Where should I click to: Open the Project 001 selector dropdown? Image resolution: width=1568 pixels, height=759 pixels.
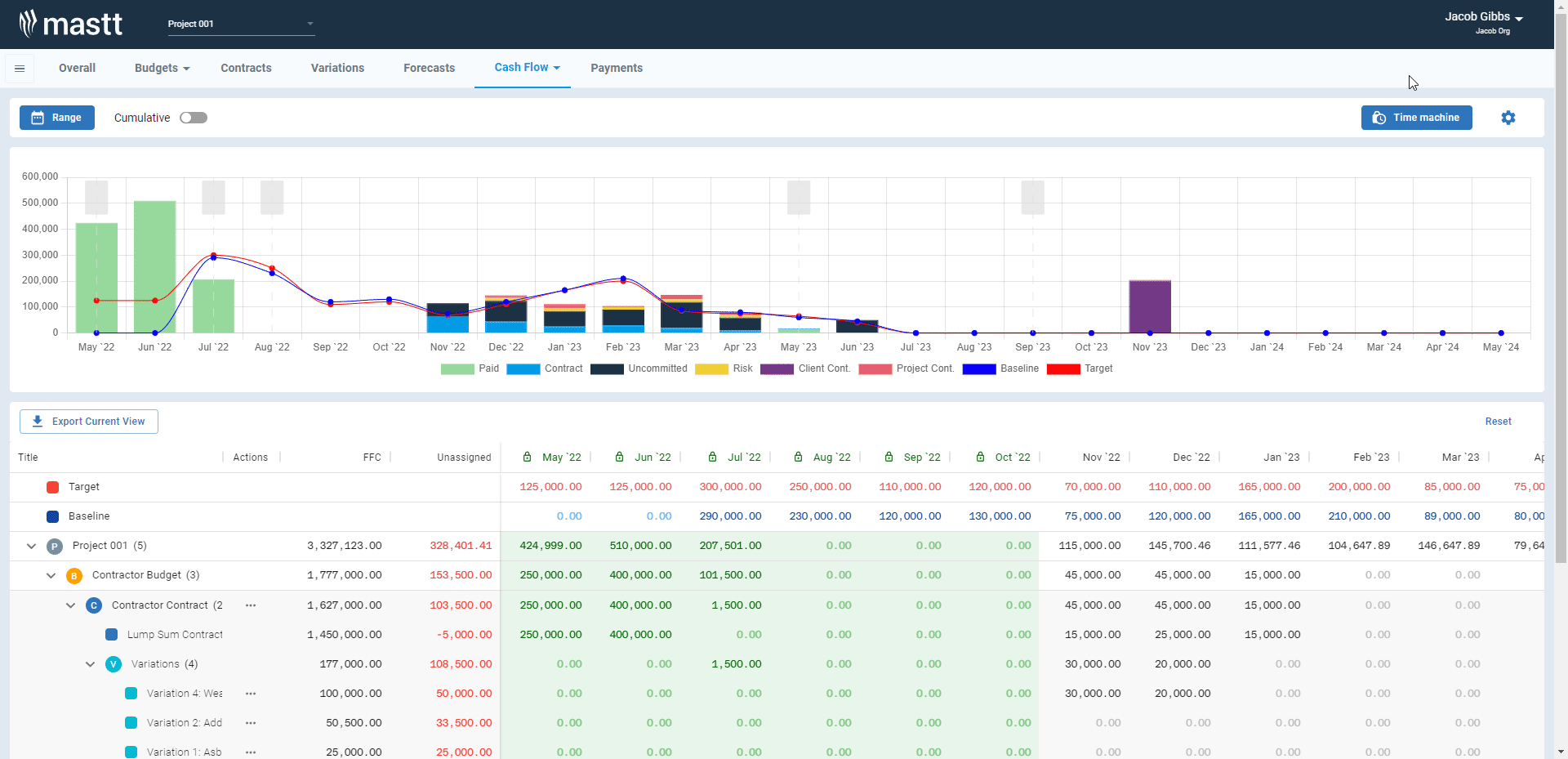point(310,24)
